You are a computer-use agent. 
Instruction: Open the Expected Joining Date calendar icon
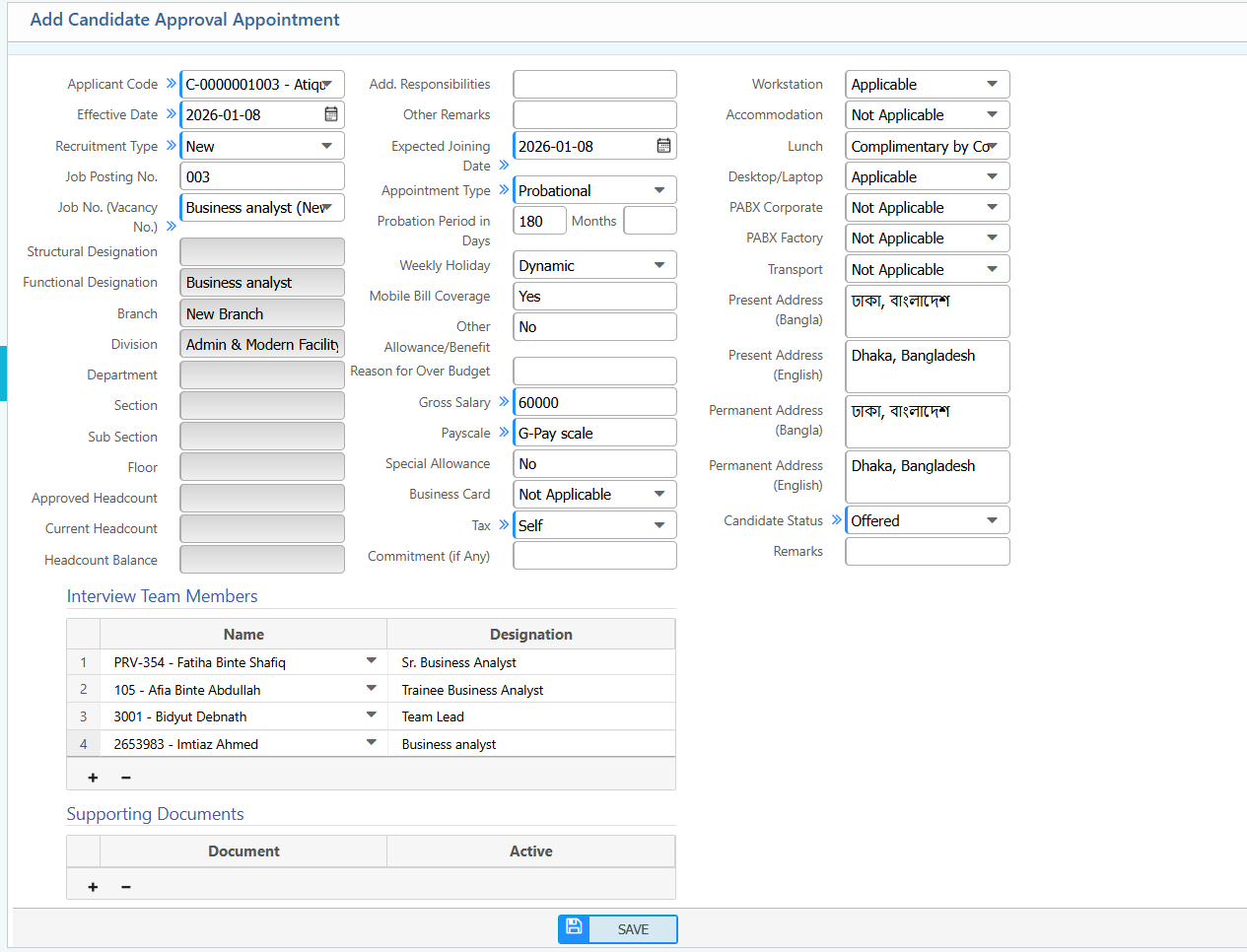coord(663,146)
